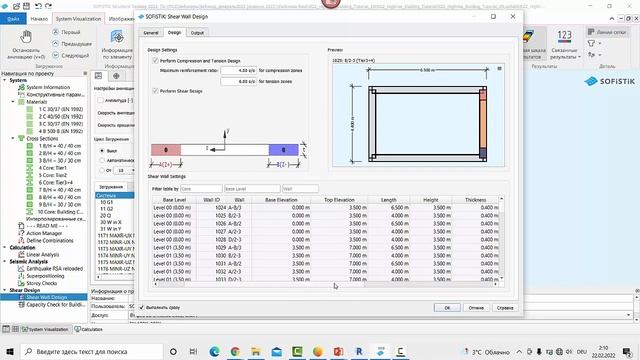
Task: Select Shear Wall Design task in tree
Action: 47,297
